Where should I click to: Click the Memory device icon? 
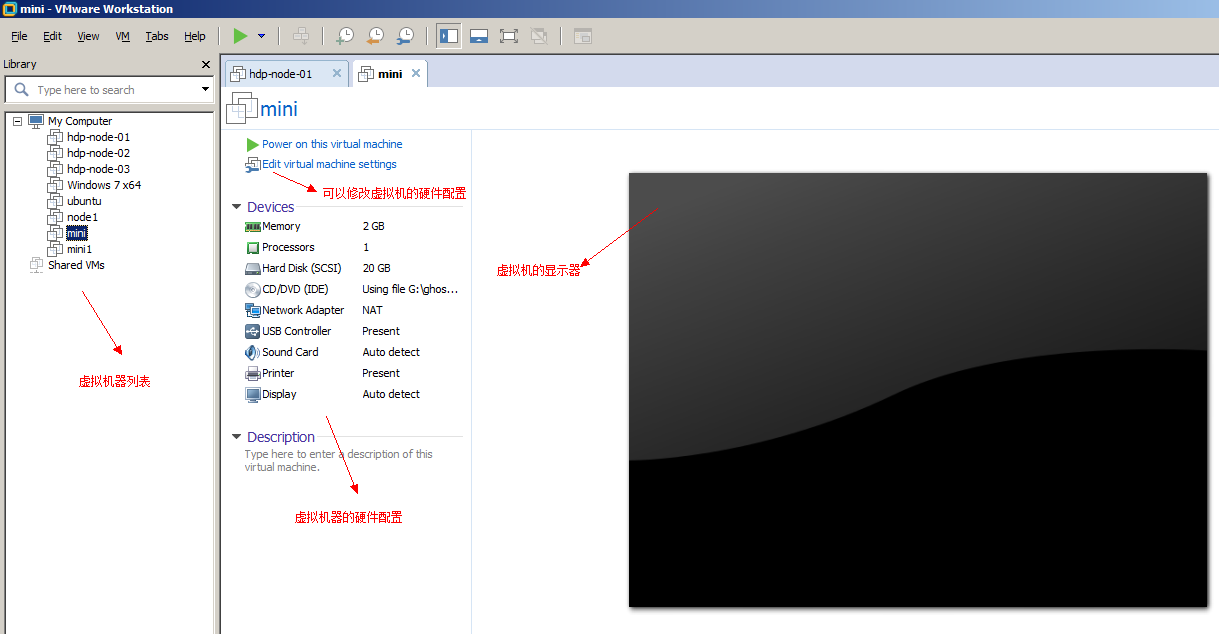tap(253, 226)
